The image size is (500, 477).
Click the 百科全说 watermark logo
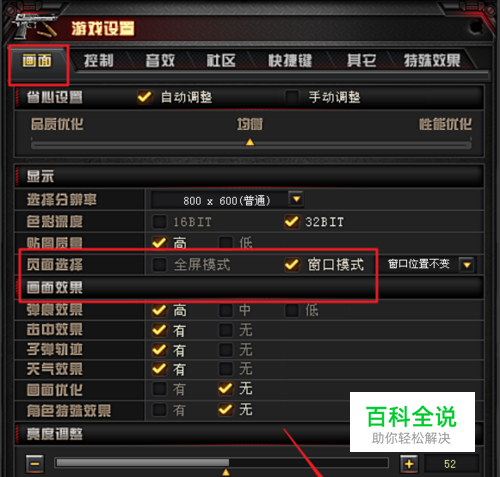(x=412, y=422)
